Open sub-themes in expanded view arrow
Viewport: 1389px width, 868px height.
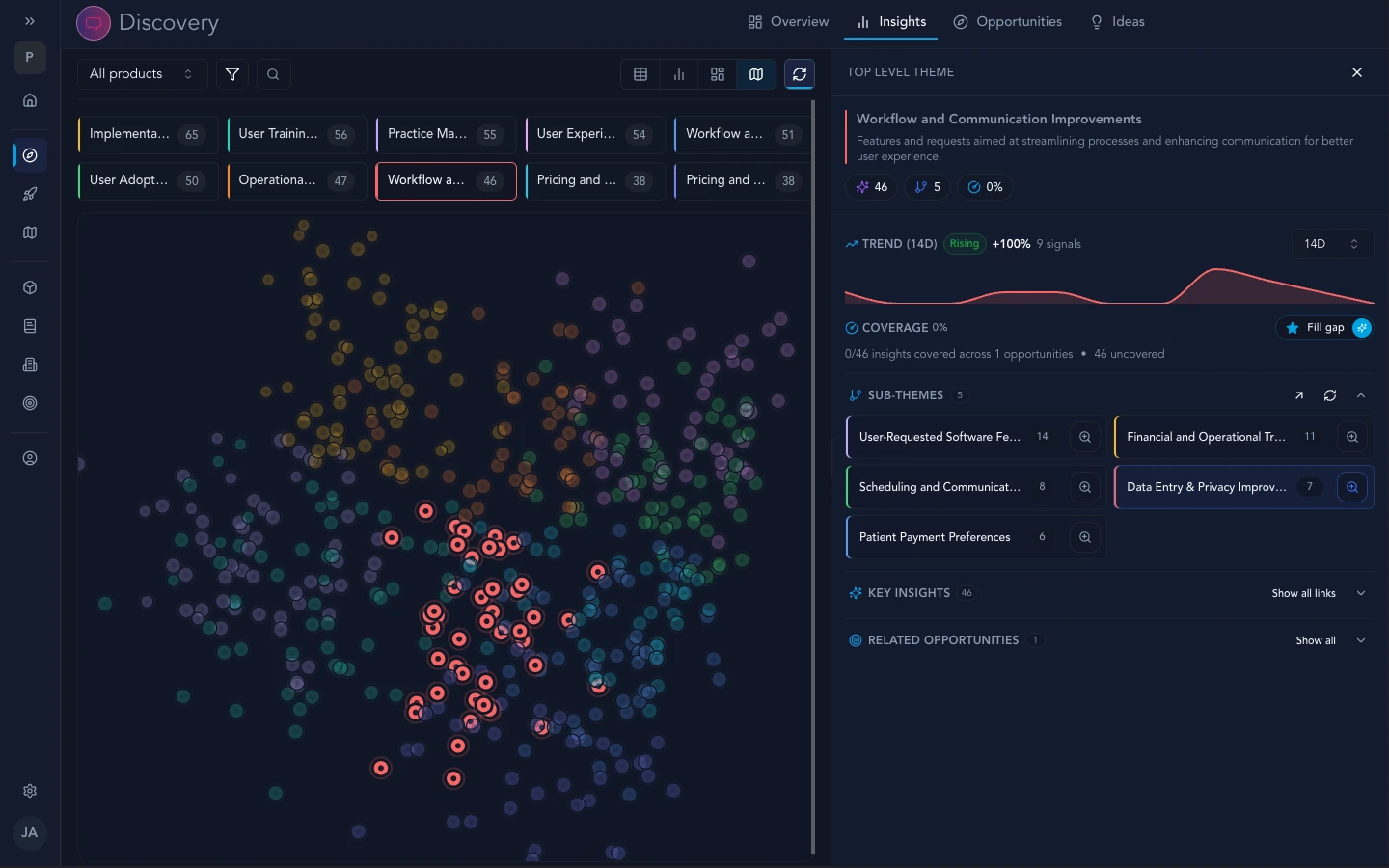pos(1299,395)
